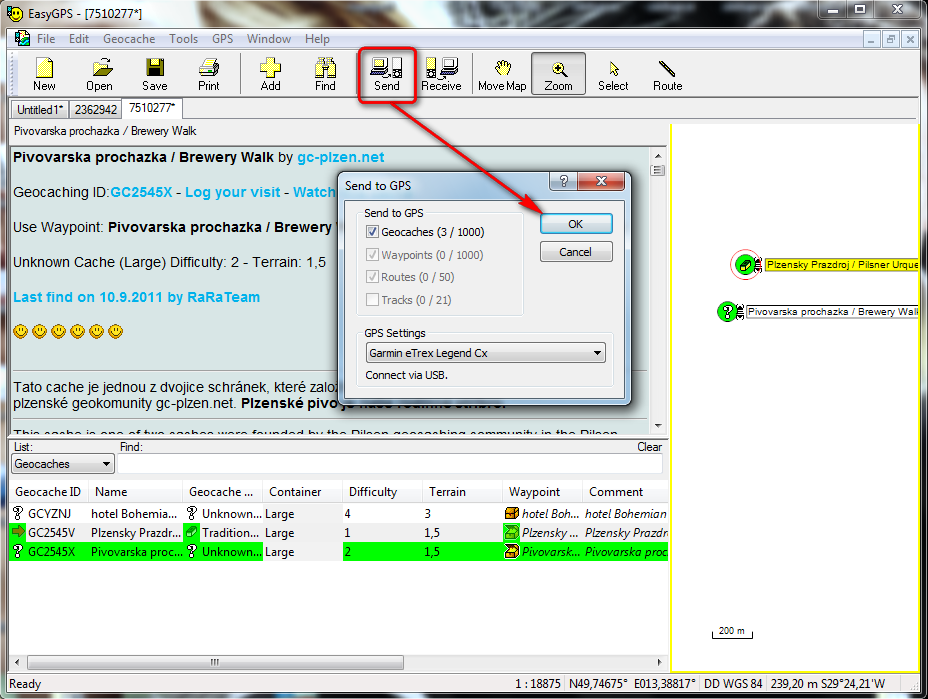This screenshot has height=699, width=928.
Task: Click the New file toolbar icon
Action: point(44,74)
